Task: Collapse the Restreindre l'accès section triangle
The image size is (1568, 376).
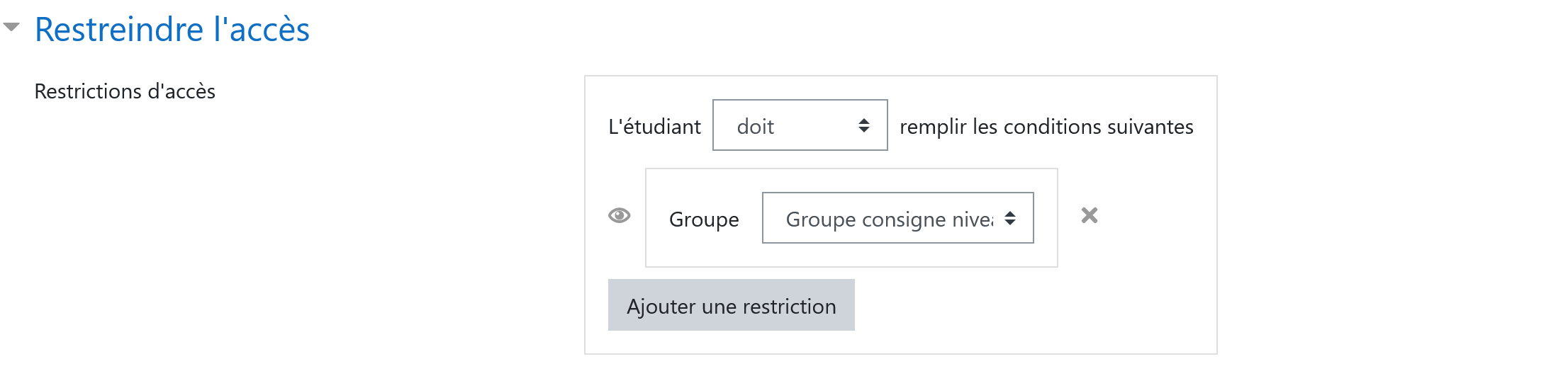Action: tap(11, 28)
